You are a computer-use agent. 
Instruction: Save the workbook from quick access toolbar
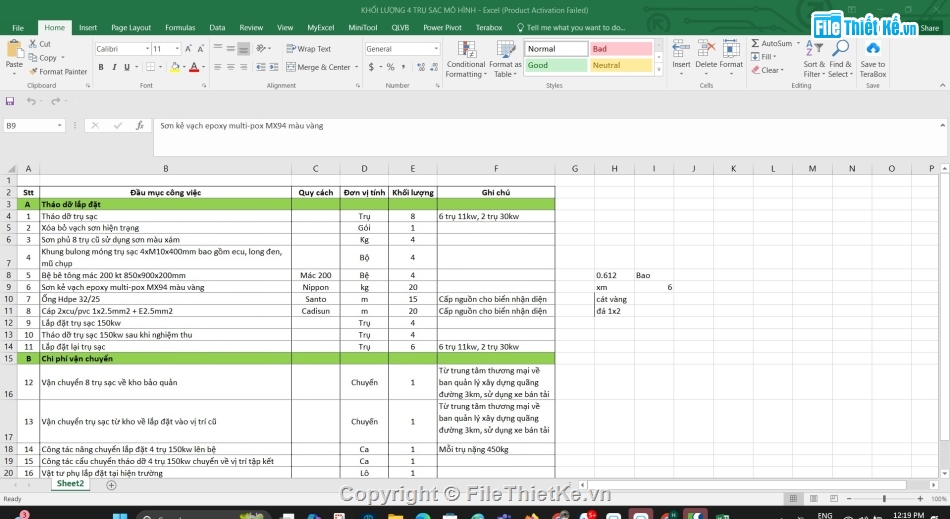tap(10, 101)
